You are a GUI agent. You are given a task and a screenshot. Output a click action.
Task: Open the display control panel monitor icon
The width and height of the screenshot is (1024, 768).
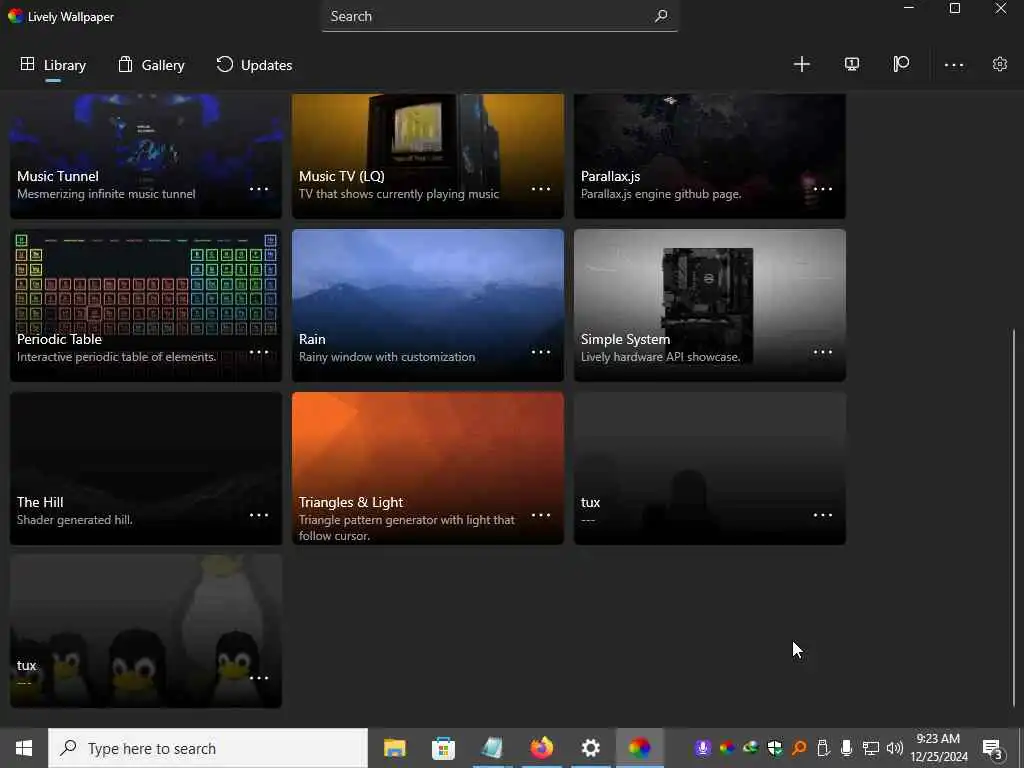pos(852,64)
